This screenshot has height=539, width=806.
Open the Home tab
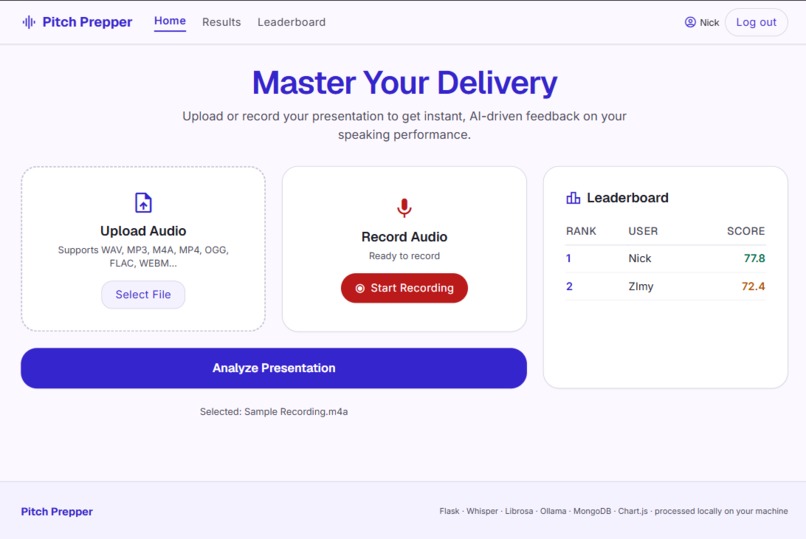pyautogui.click(x=170, y=21)
